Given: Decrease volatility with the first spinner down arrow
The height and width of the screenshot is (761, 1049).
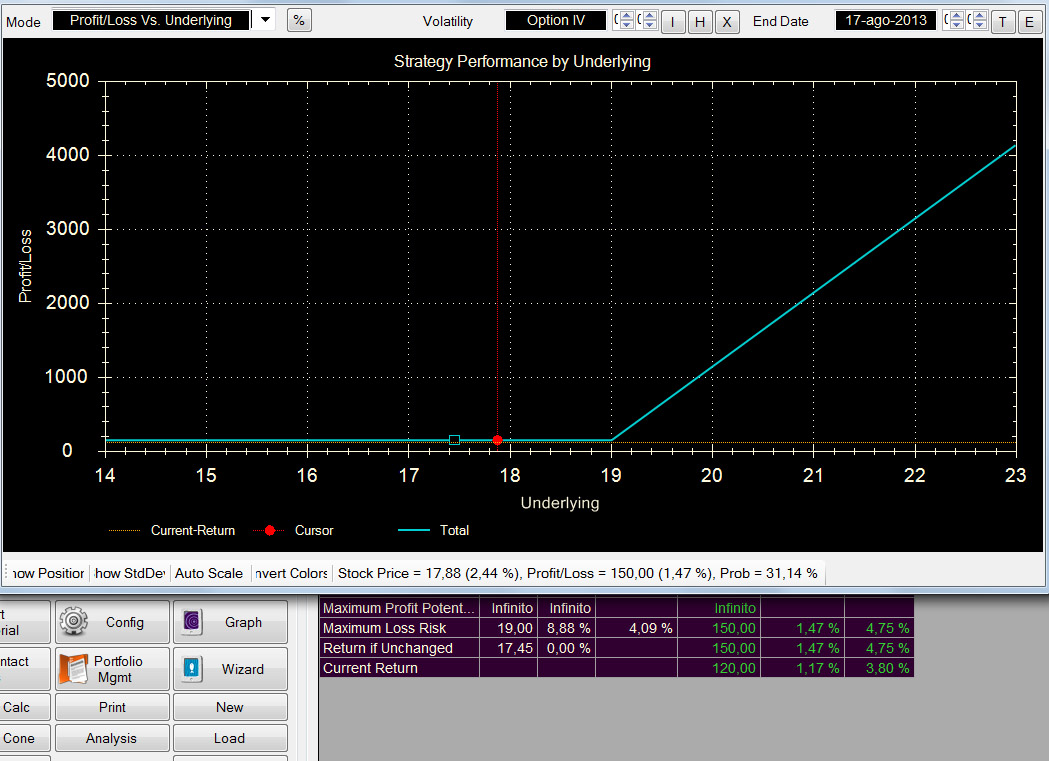Looking at the screenshot, I should [x=627, y=25].
